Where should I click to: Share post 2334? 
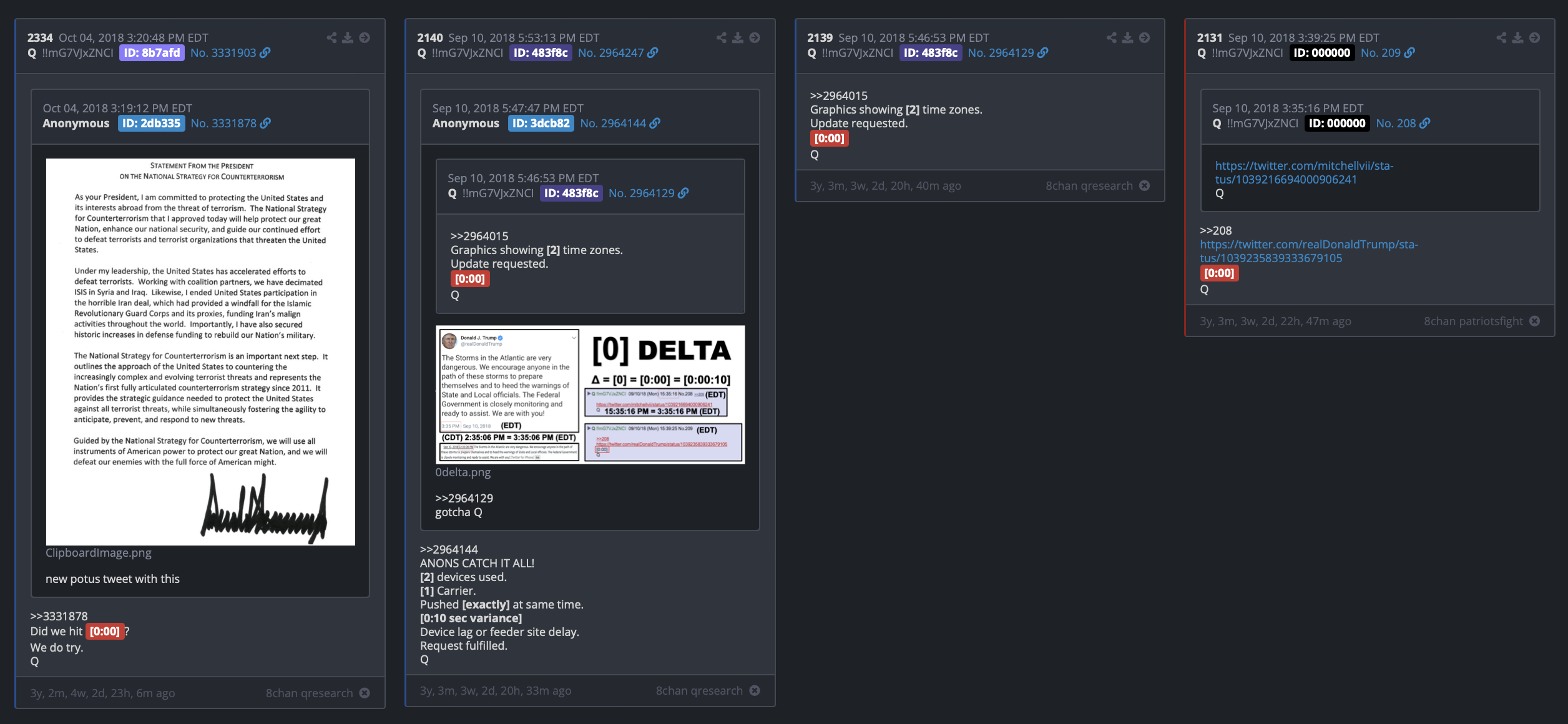coord(331,37)
